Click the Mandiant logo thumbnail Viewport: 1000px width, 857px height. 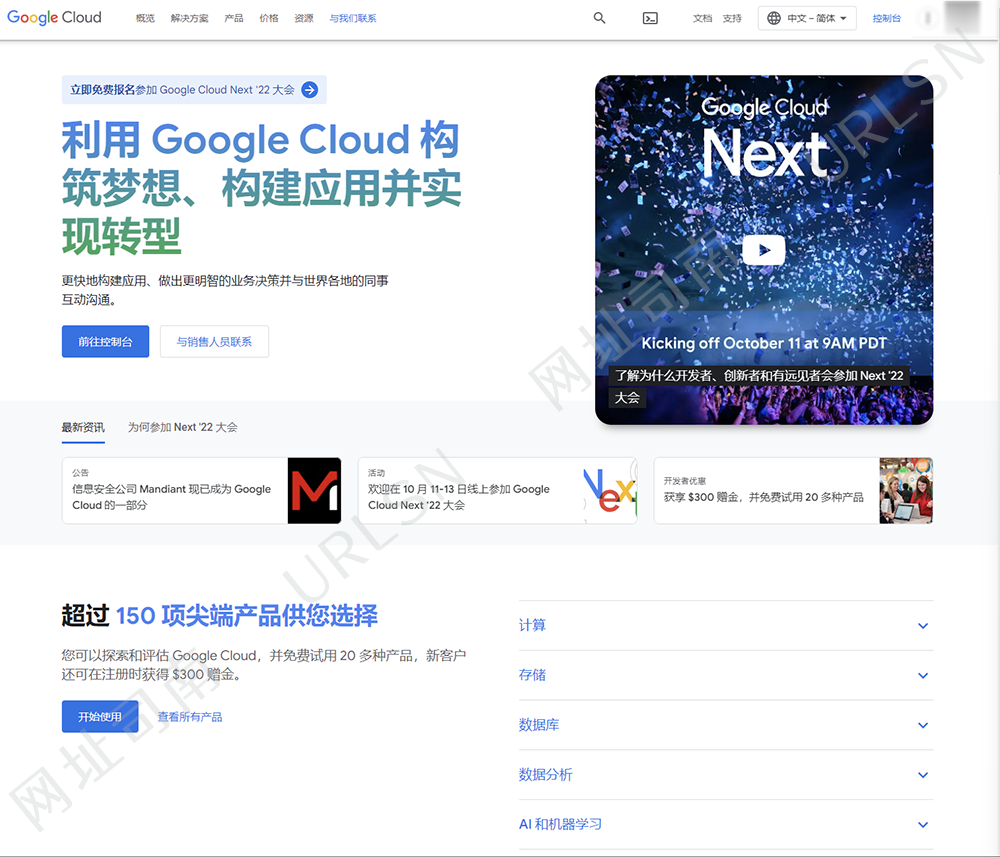[314, 490]
